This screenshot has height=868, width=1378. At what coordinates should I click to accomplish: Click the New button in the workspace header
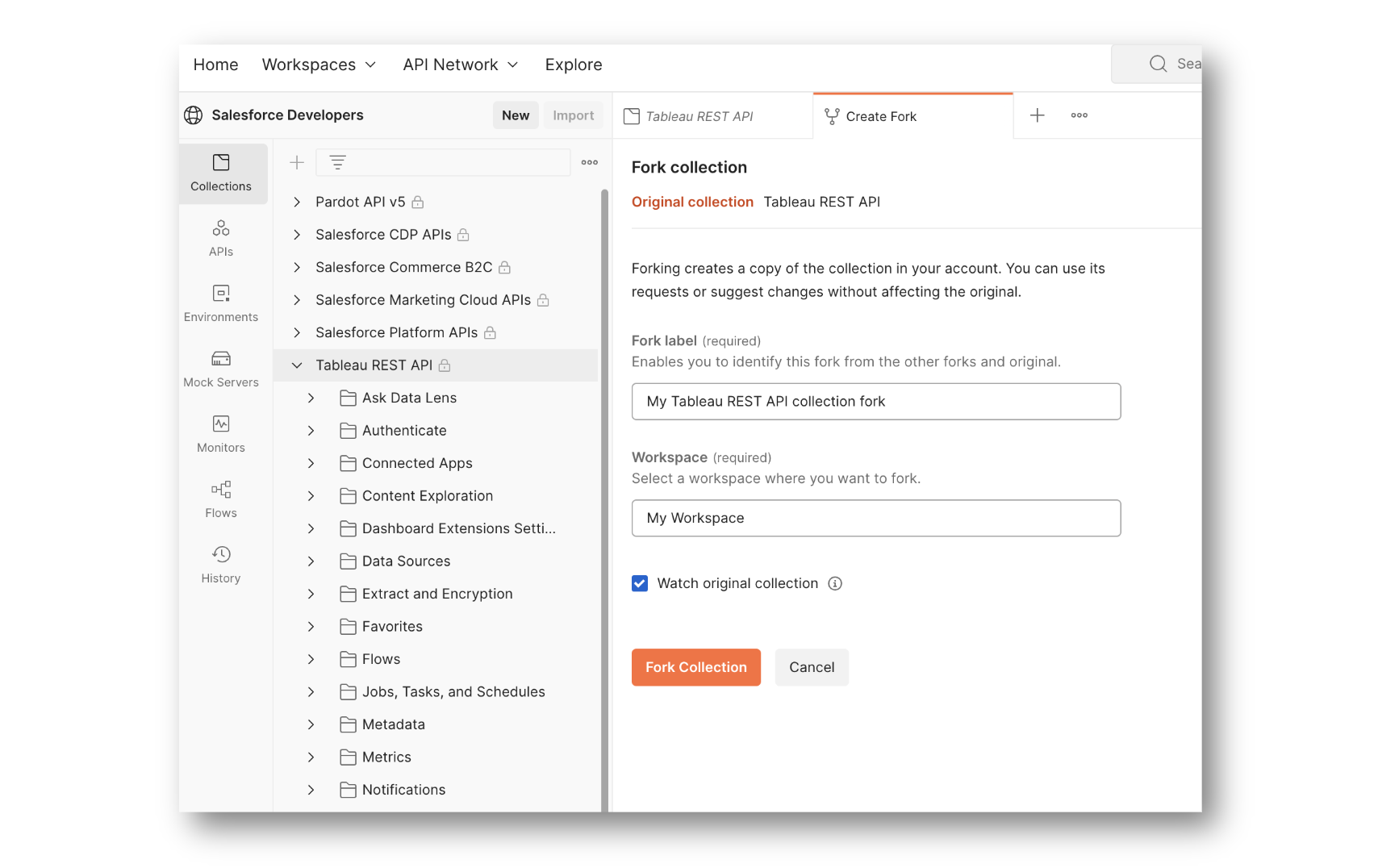click(x=516, y=115)
